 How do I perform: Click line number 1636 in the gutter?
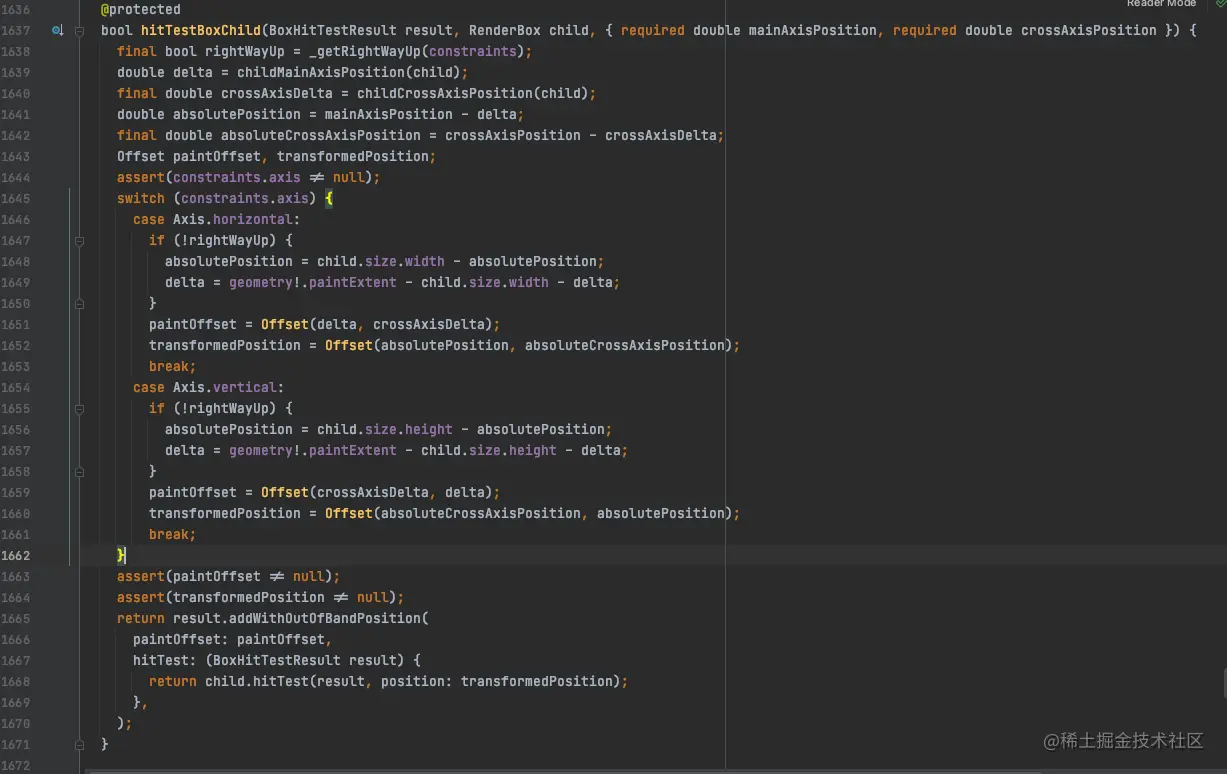(x=16, y=10)
